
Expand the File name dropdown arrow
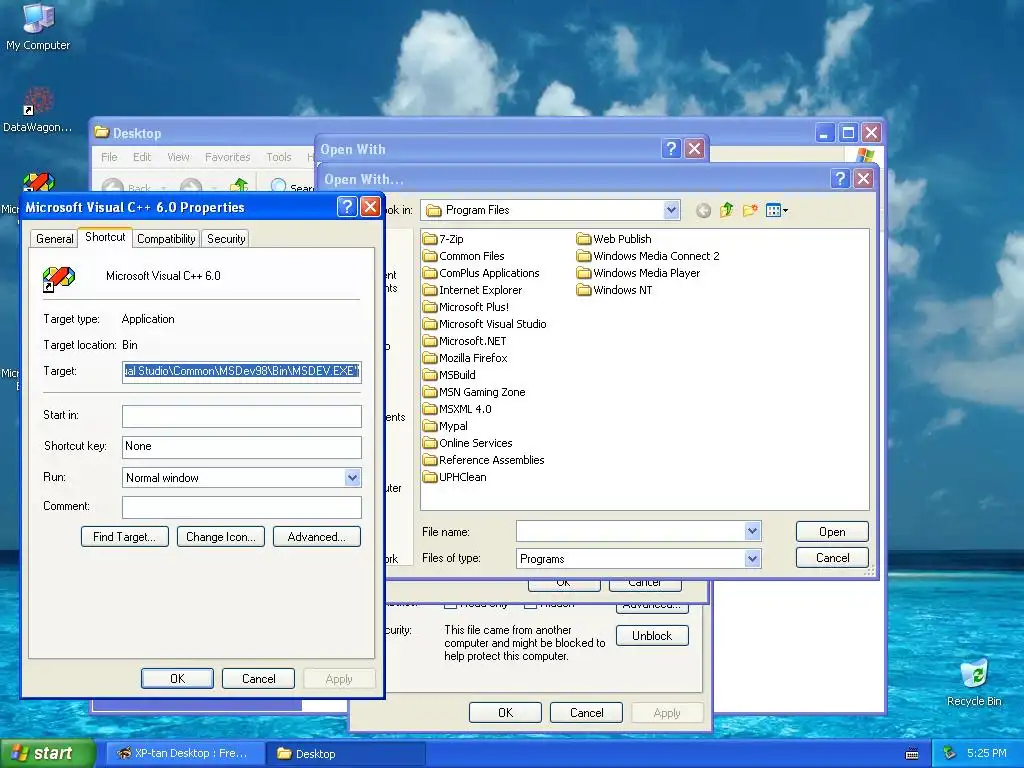pyautogui.click(x=752, y=531)
